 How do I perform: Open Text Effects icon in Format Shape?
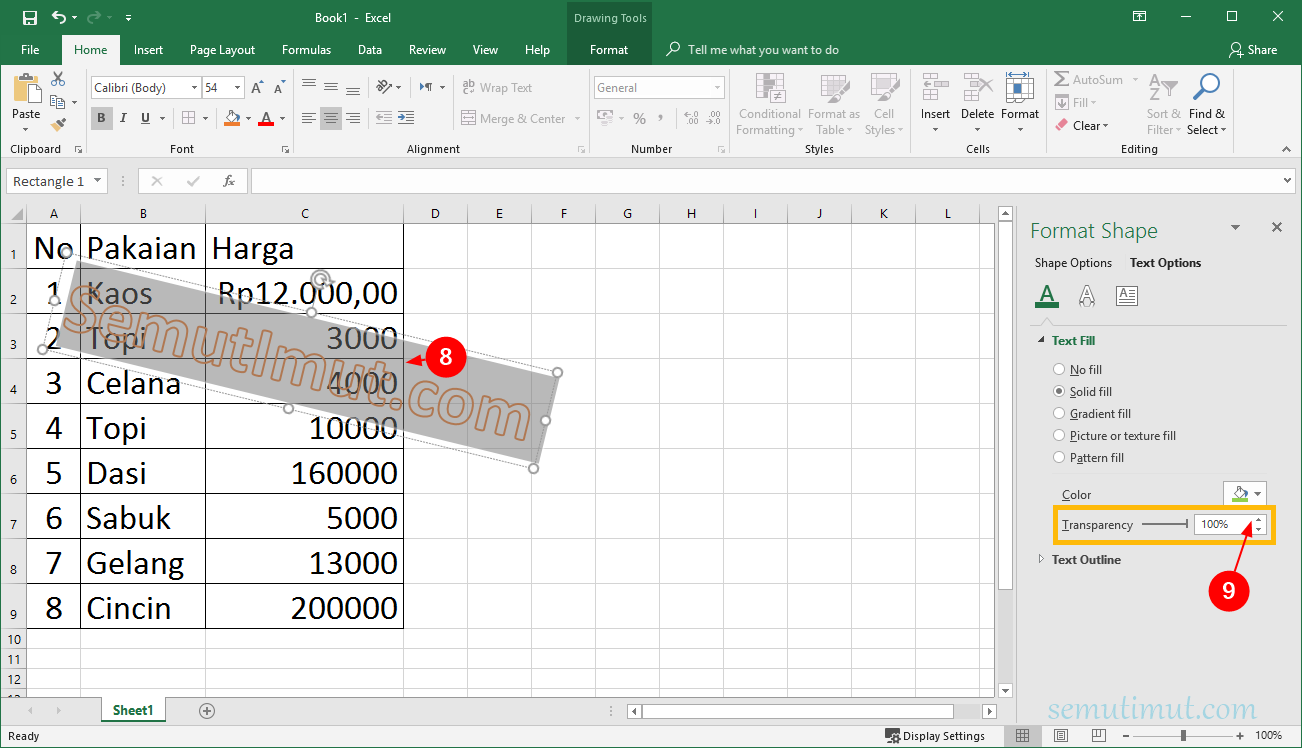tap(1087, 295)
